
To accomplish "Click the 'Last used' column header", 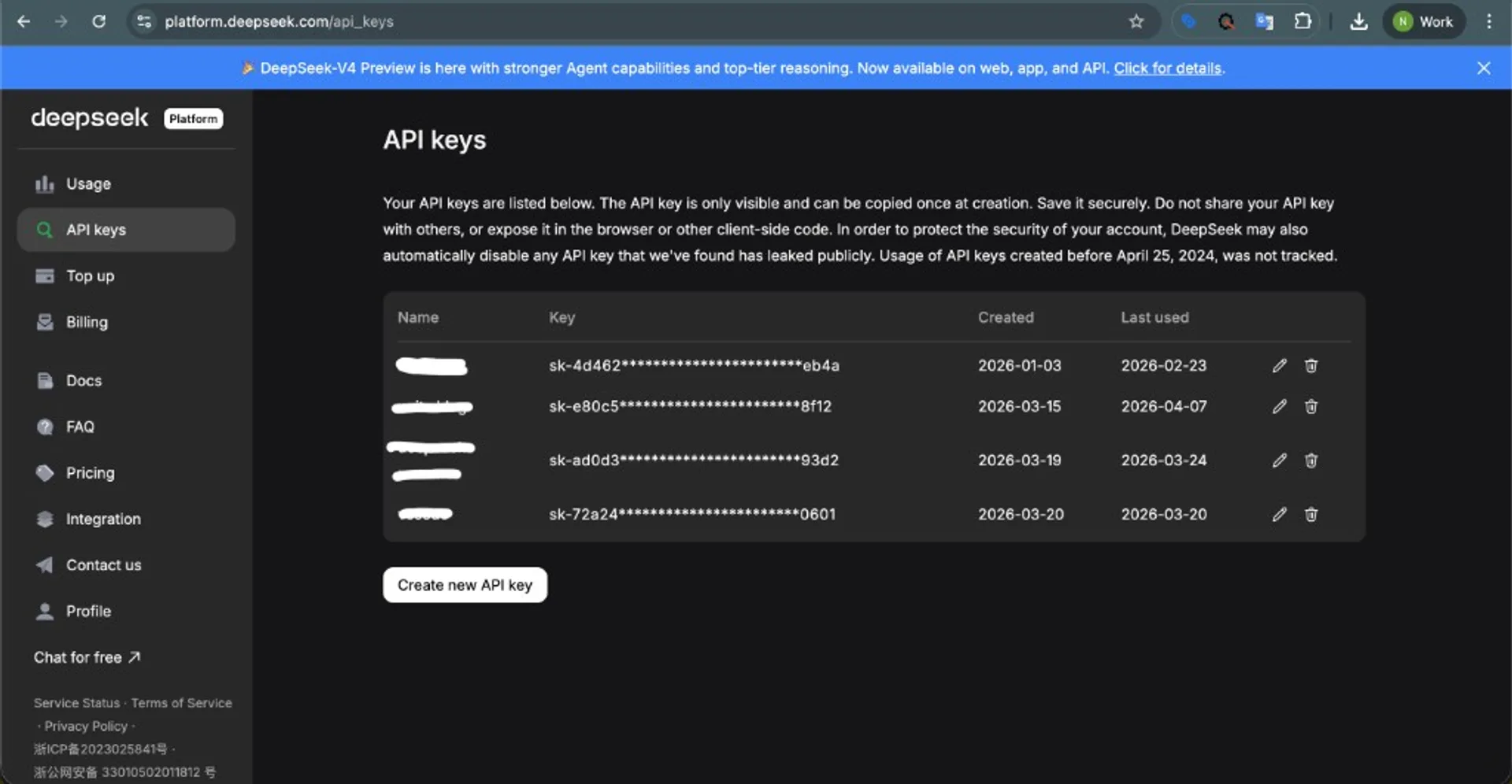I will click(1154, 317).
